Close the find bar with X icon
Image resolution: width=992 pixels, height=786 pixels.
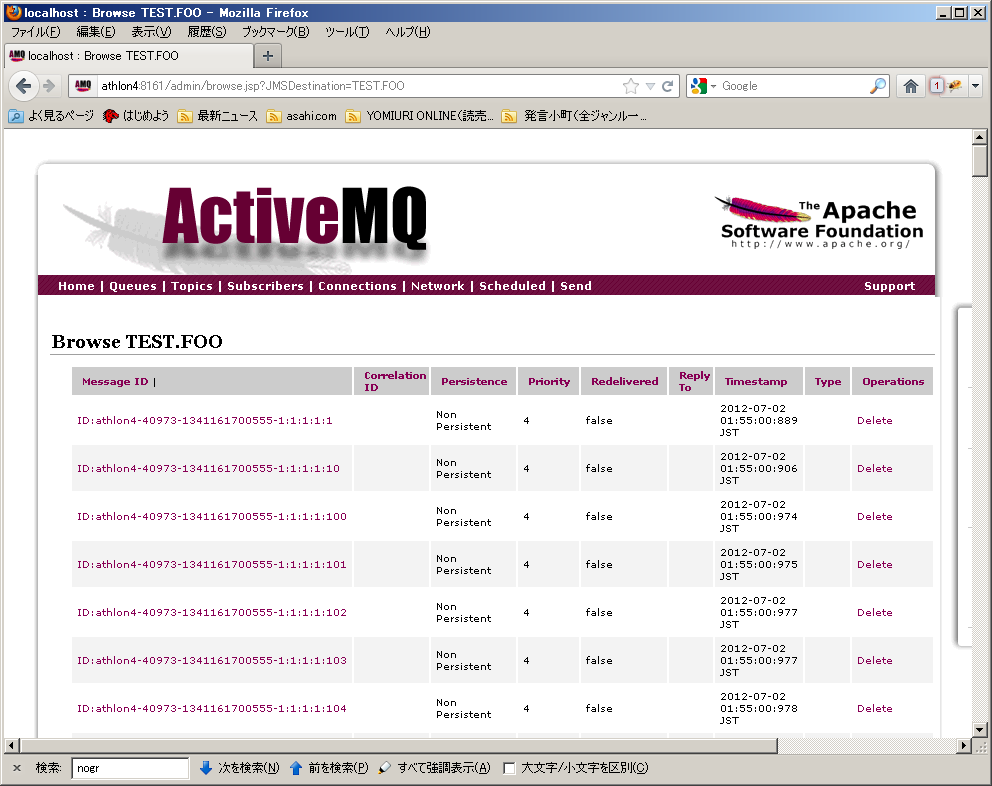pos(17,768)
